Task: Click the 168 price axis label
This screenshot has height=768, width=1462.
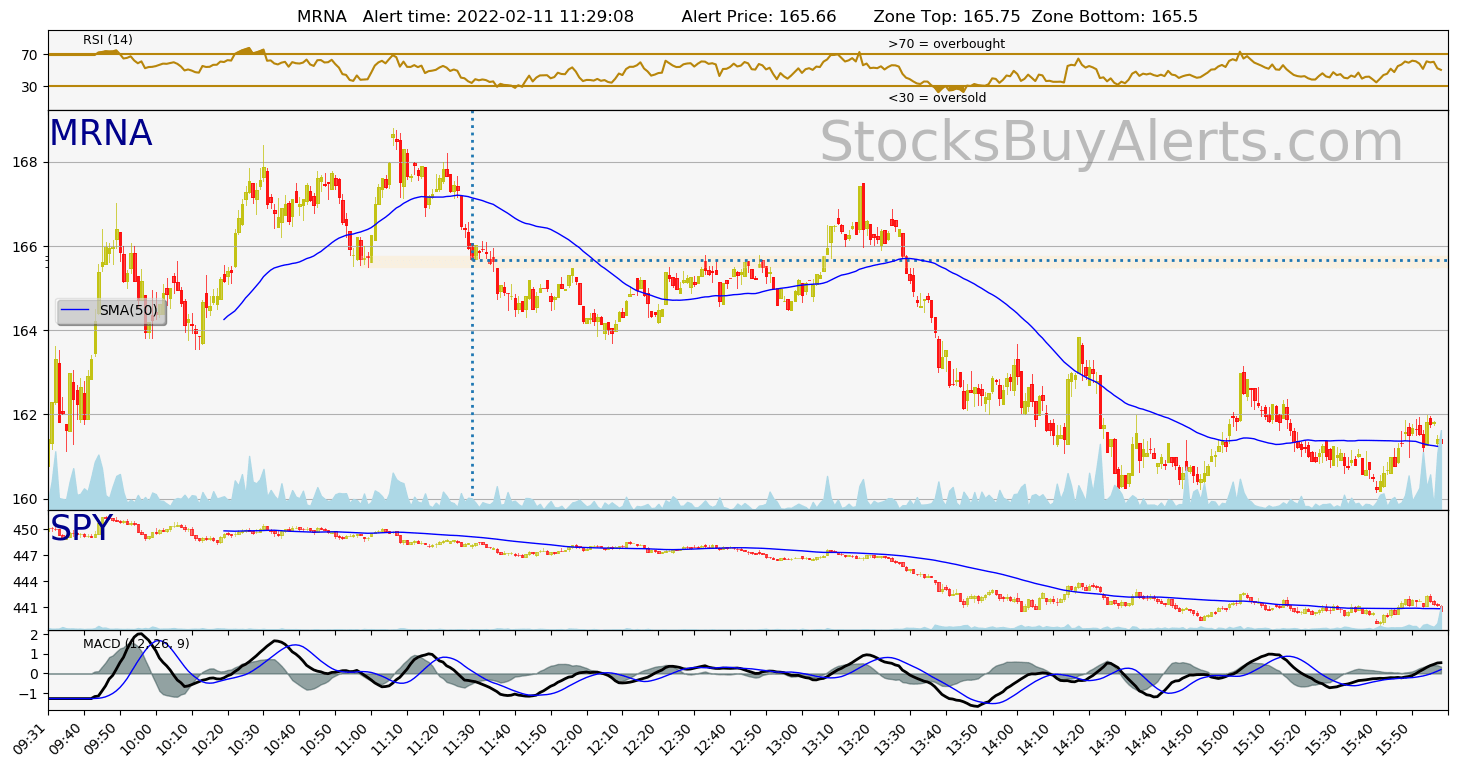Action: [x=26, y=163]
